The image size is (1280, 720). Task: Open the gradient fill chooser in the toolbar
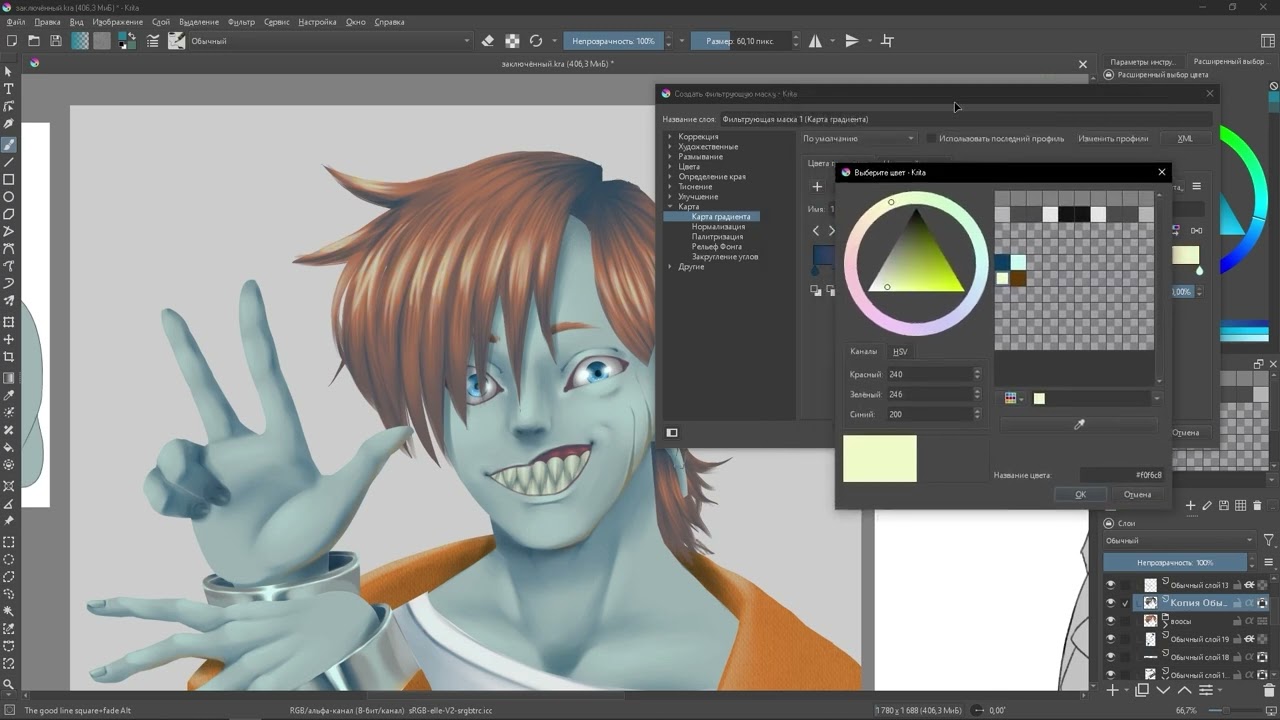80,41
